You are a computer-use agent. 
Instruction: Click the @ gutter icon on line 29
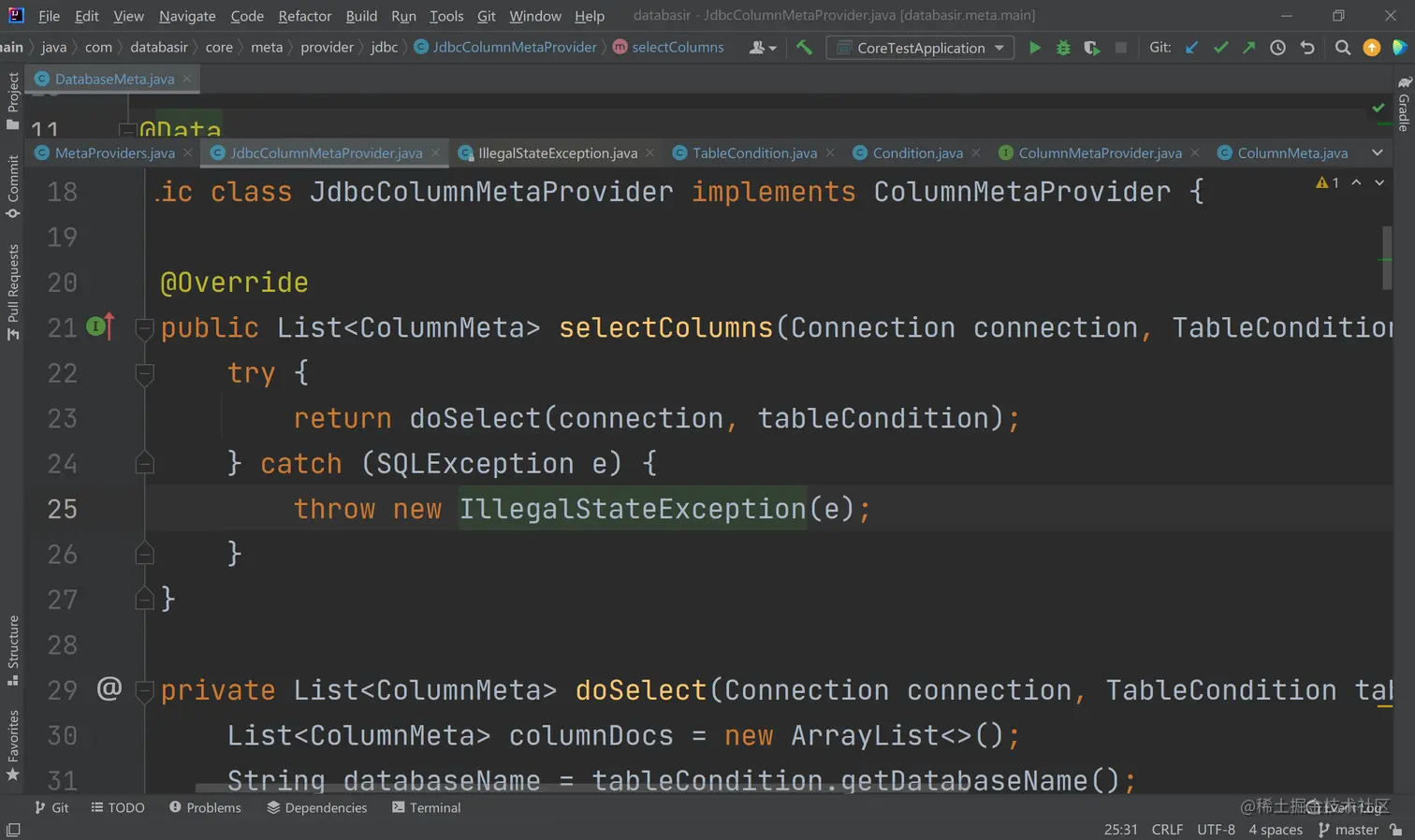[x=109, y=689]
